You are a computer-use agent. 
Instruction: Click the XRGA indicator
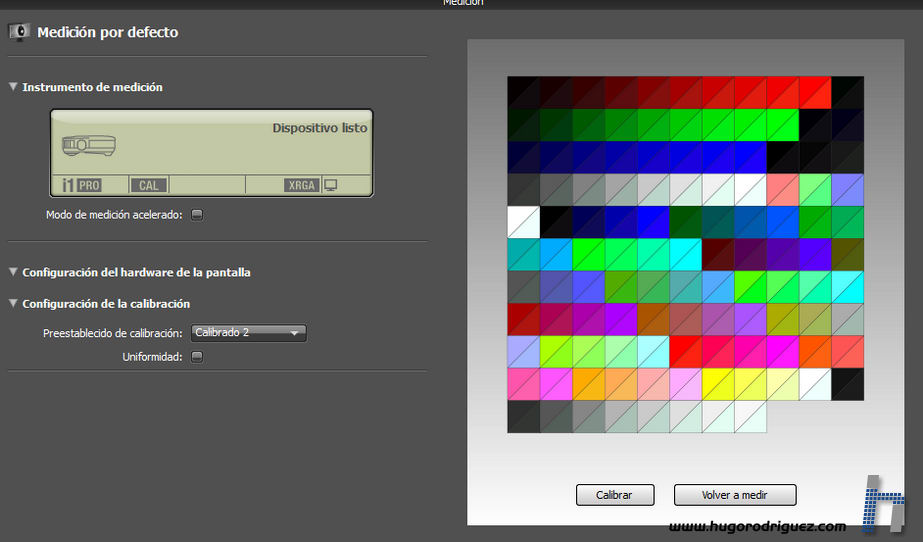[x=301, y=185]
